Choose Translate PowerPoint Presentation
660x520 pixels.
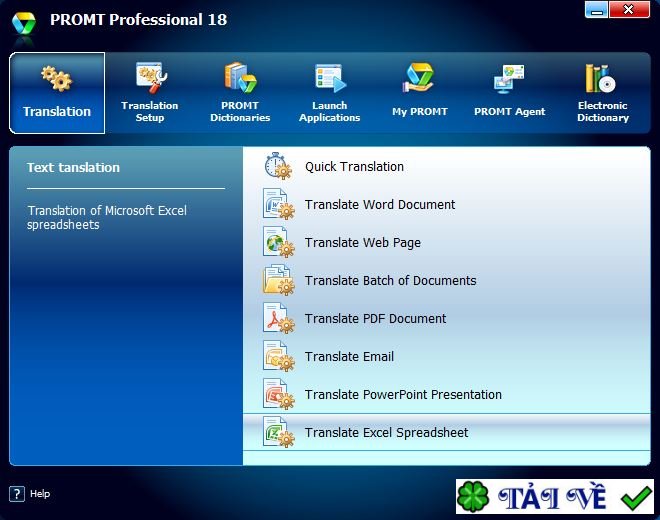(x=403, y=395)
